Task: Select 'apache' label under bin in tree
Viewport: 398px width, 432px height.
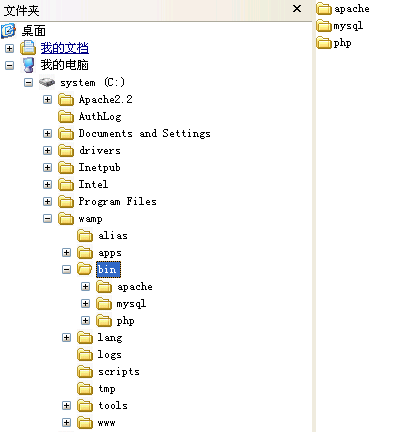Action: click(135, 287)
